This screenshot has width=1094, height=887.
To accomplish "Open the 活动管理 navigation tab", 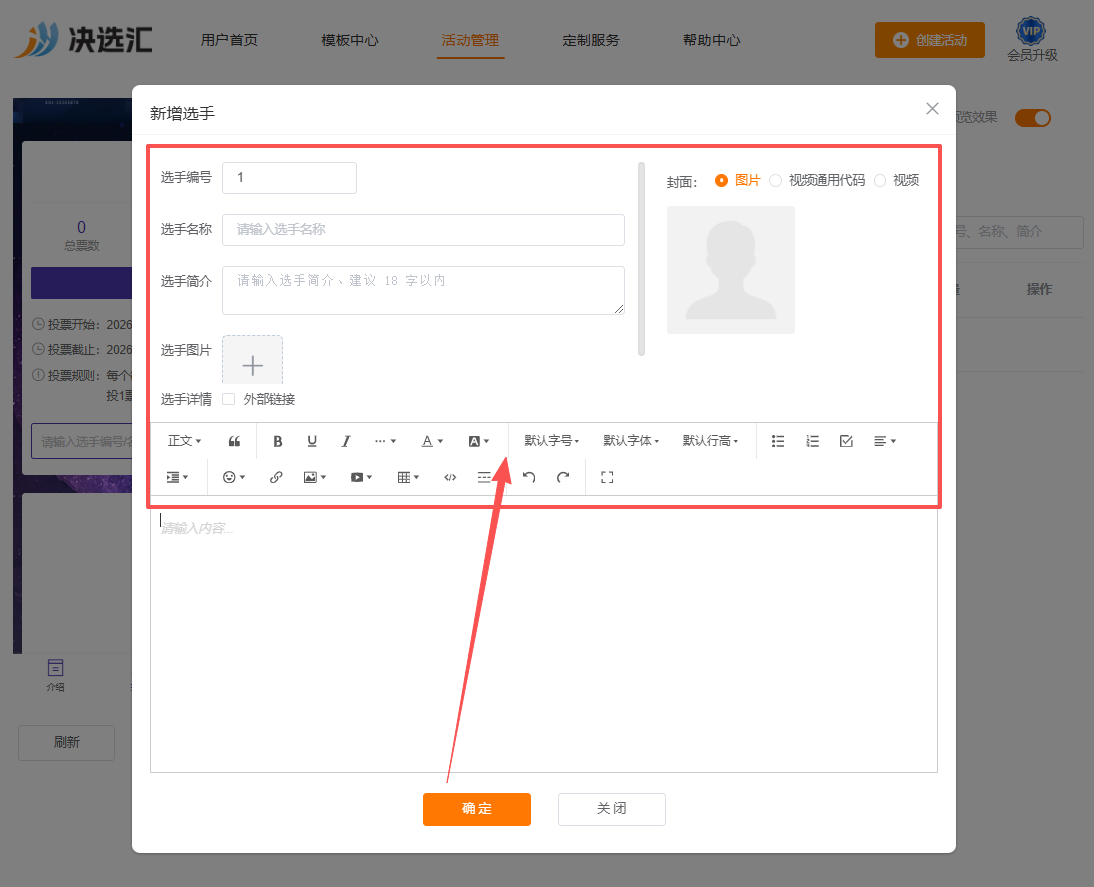I will point(470,40).
